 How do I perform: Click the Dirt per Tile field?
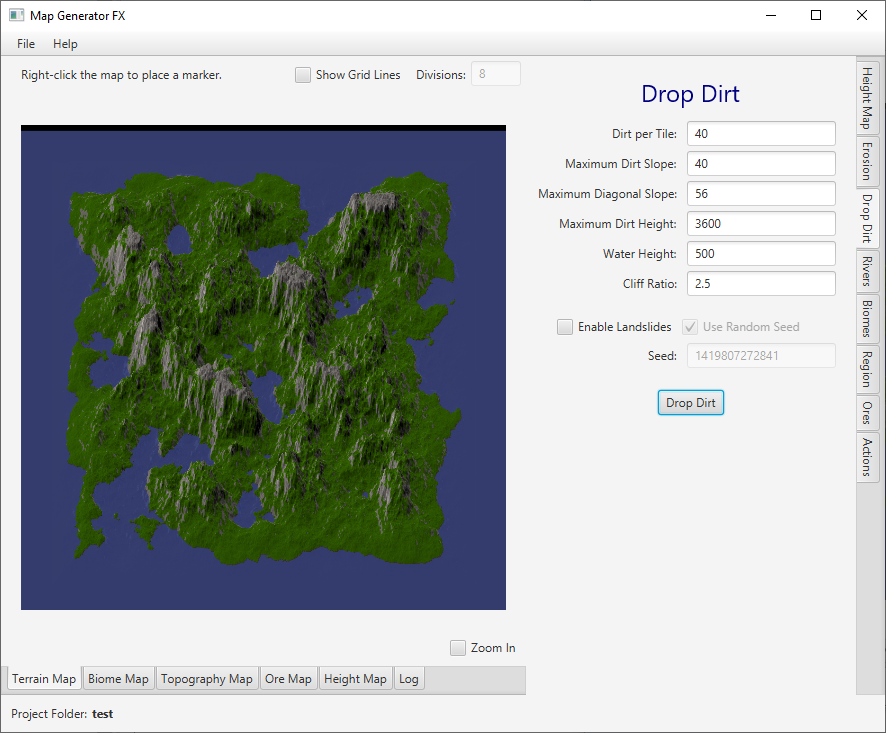pyautogui.click(x=760, y=134)
